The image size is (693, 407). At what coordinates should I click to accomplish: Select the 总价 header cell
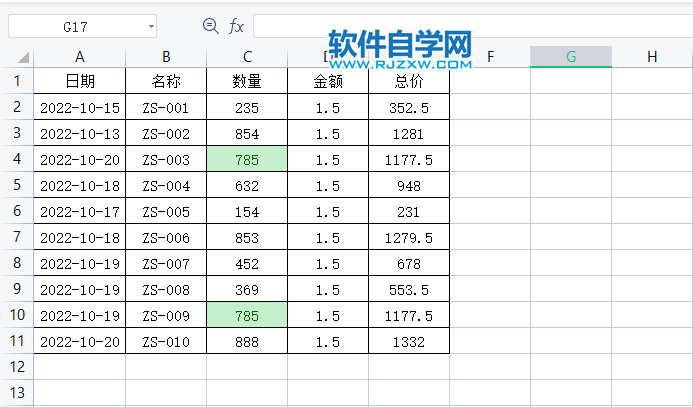tap(408, 81)
